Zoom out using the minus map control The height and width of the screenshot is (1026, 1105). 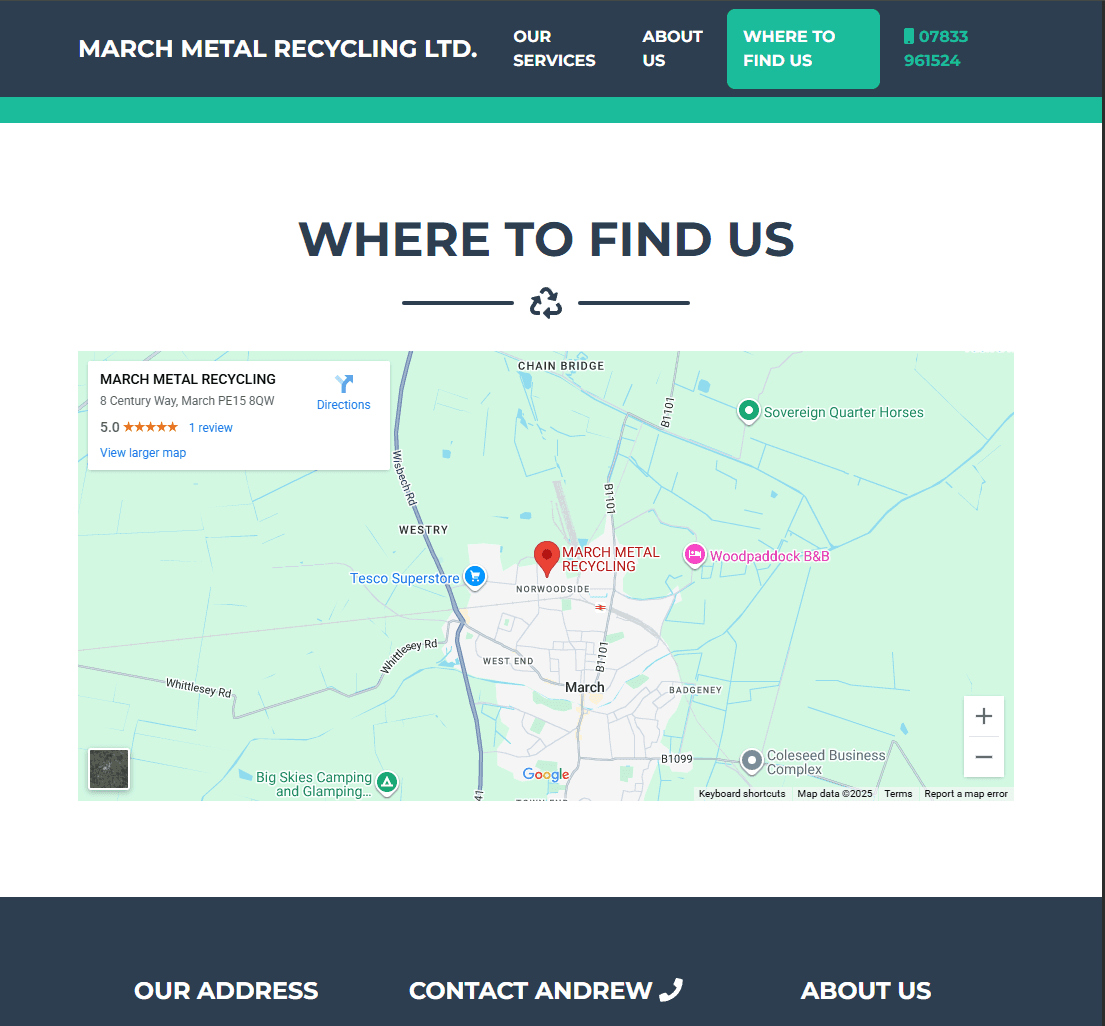click(984, 757)
